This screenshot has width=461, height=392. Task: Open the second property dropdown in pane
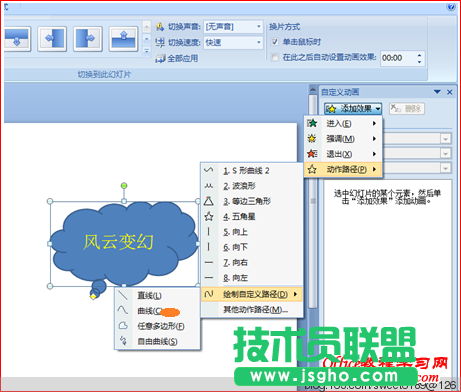(445, 153)
